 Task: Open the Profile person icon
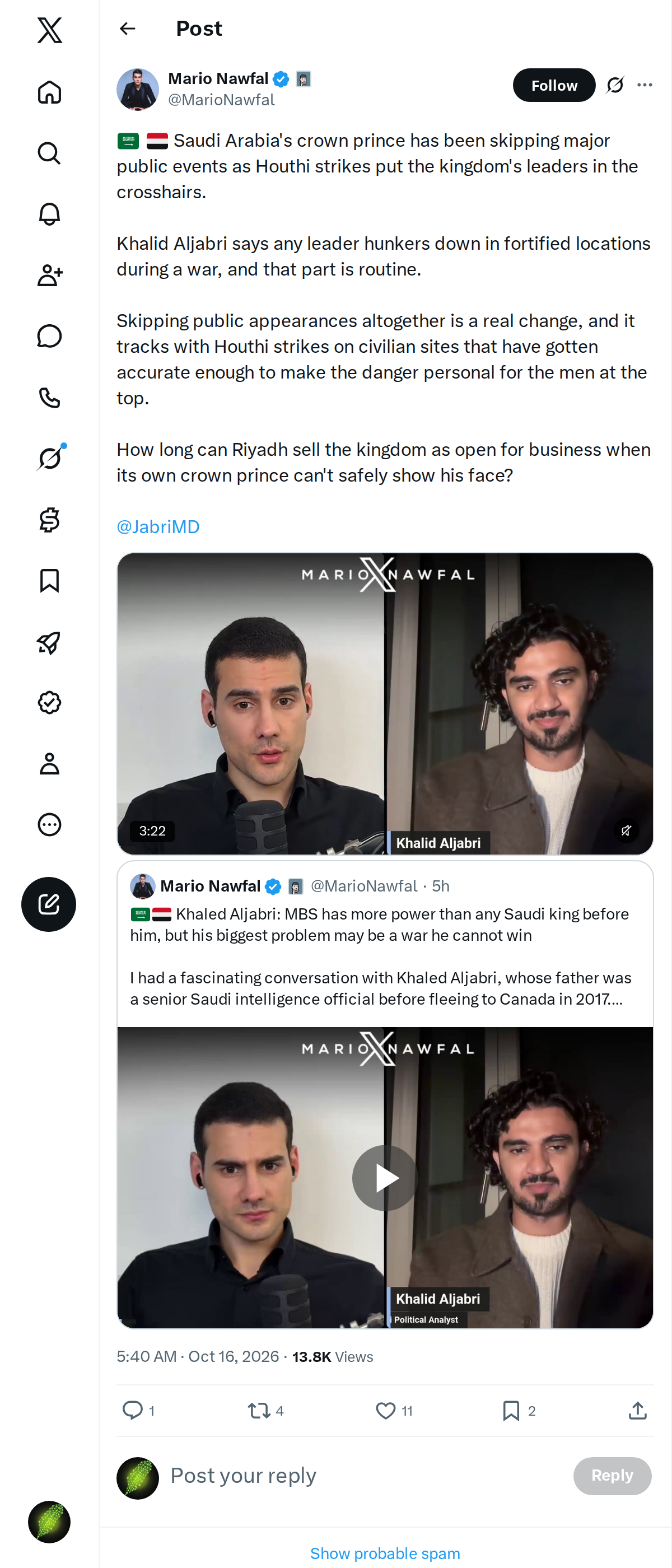[49, 763]
